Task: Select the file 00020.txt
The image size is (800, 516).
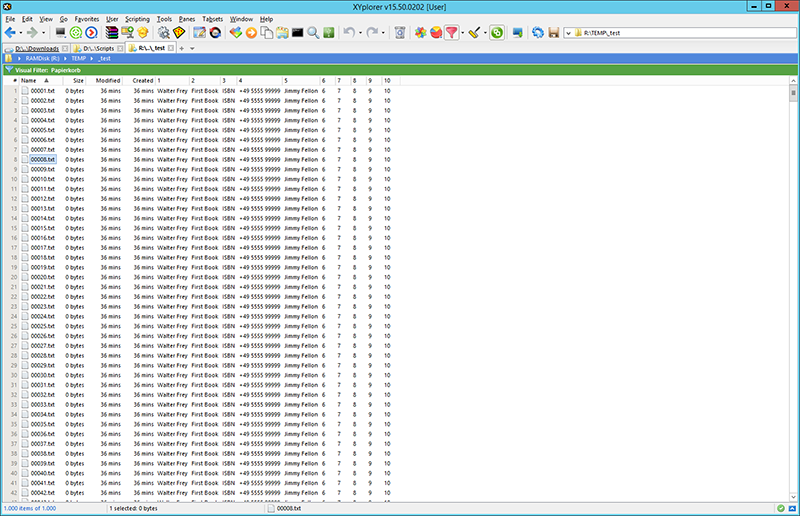Action: [42, 277]
